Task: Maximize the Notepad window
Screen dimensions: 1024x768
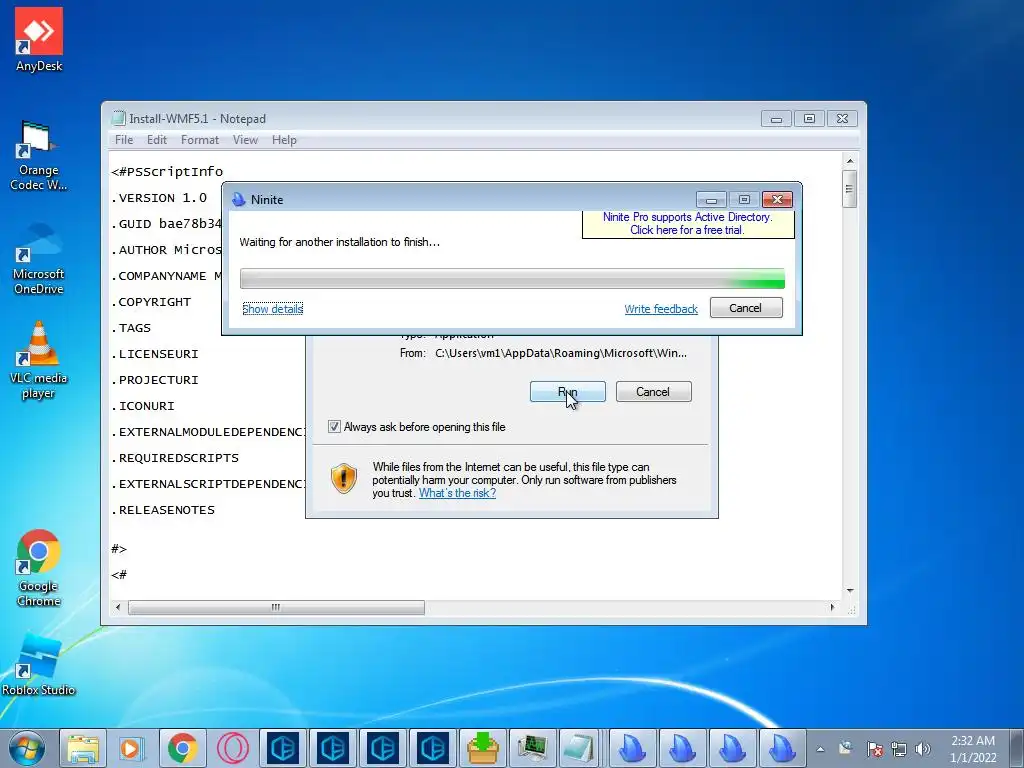Action: [809, 118]
